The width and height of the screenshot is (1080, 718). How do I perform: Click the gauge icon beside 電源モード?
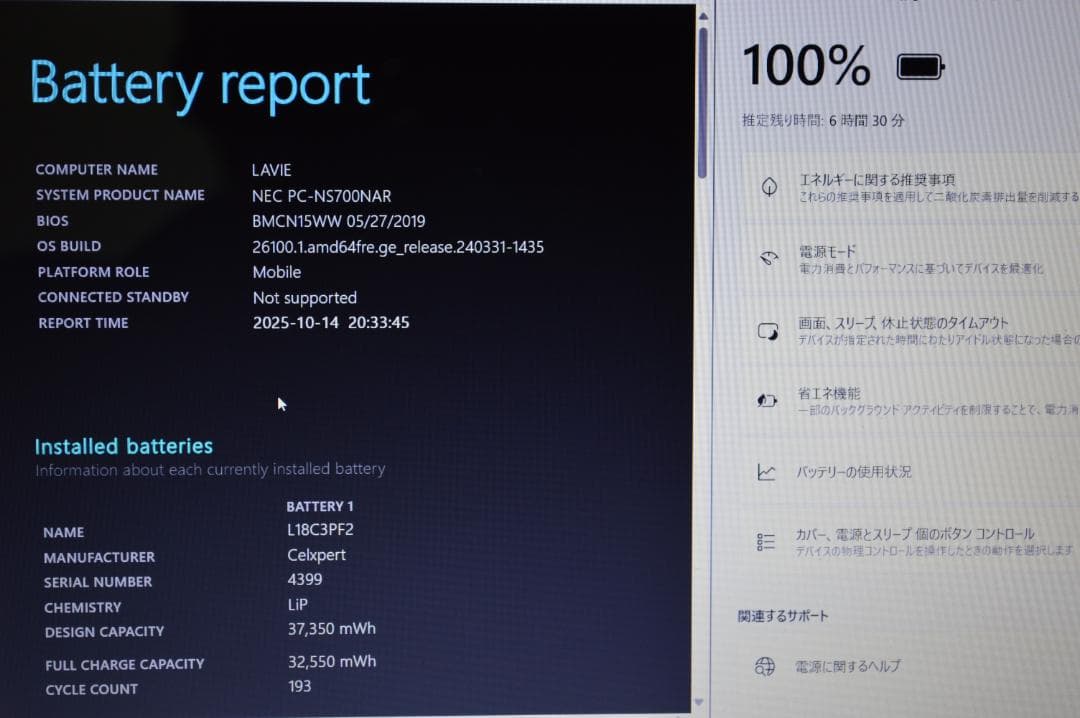click(x=768, y=259)
